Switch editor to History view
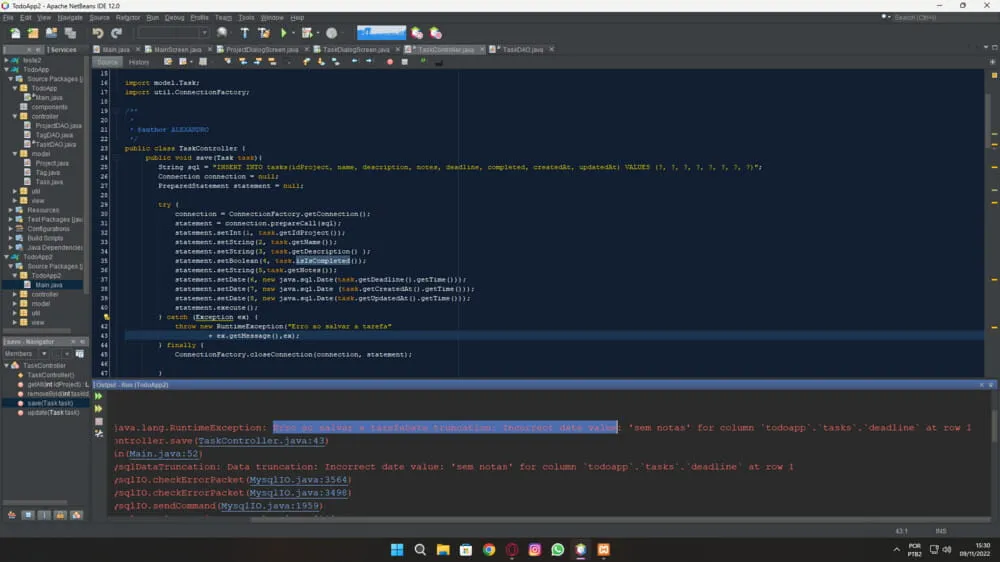Image resolution: width=1000 pixels, height=562 pixels. (x=138, y=62)
